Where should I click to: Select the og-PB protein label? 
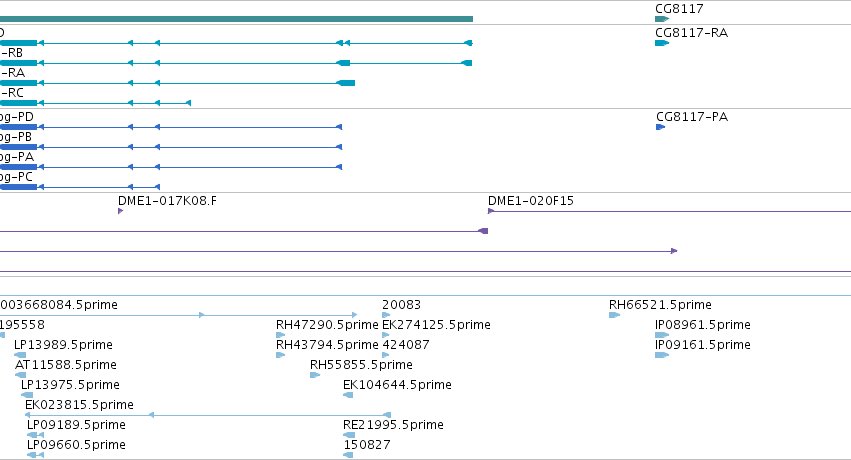coord(16,137)
